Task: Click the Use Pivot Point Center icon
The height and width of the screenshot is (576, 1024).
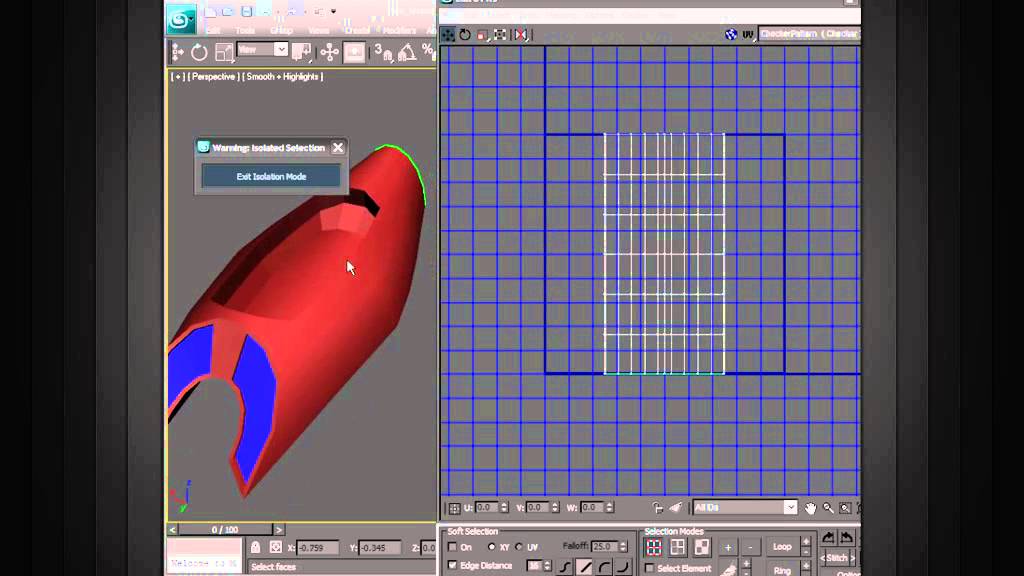Action: coord(301,52)
